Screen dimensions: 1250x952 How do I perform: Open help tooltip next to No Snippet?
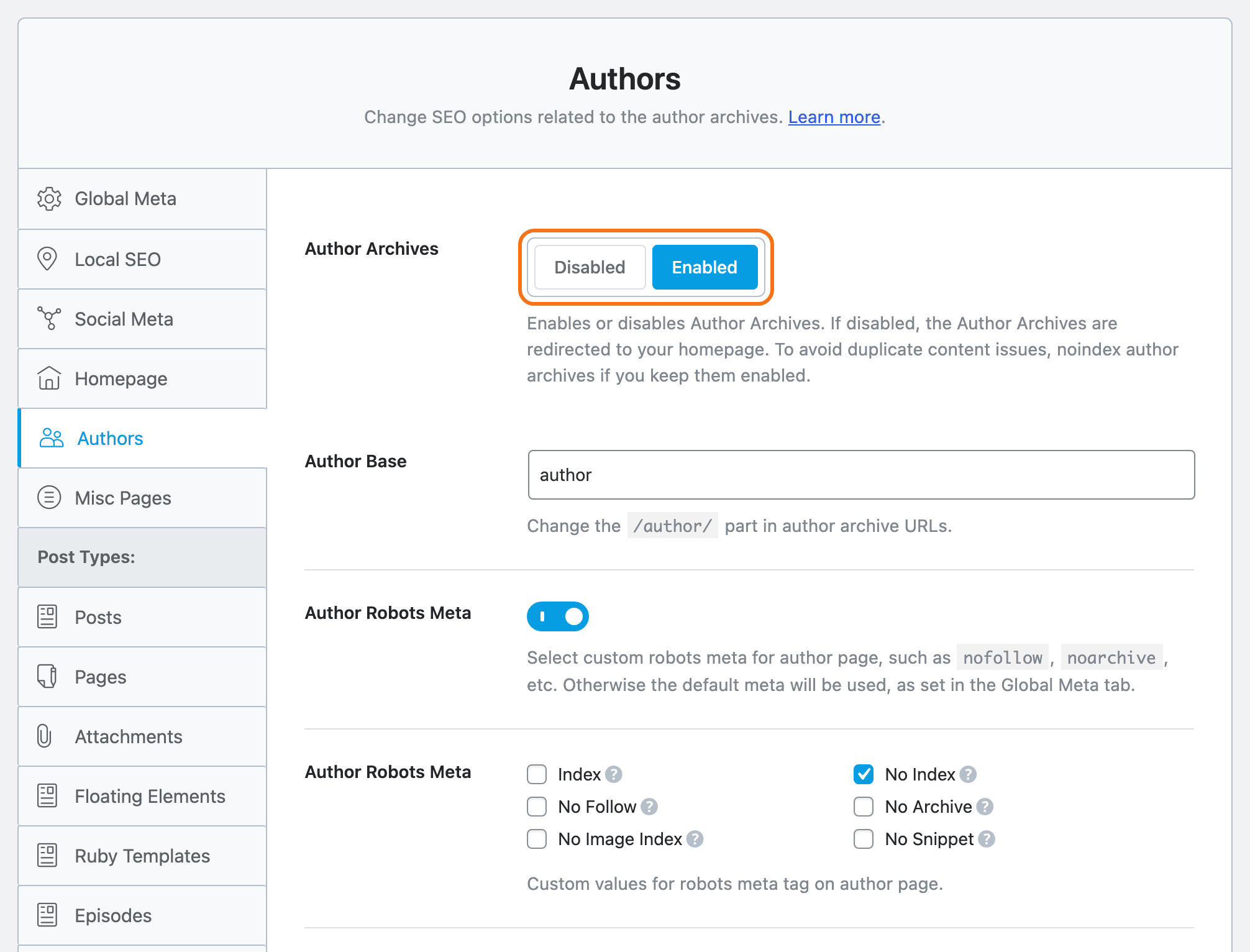click(x=987, y=839)
